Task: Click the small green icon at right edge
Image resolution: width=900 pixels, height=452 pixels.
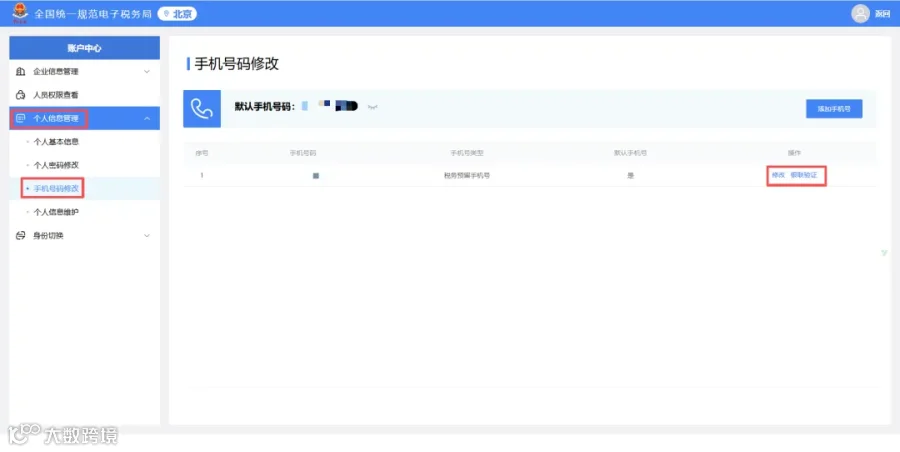Action: (884, 253)
